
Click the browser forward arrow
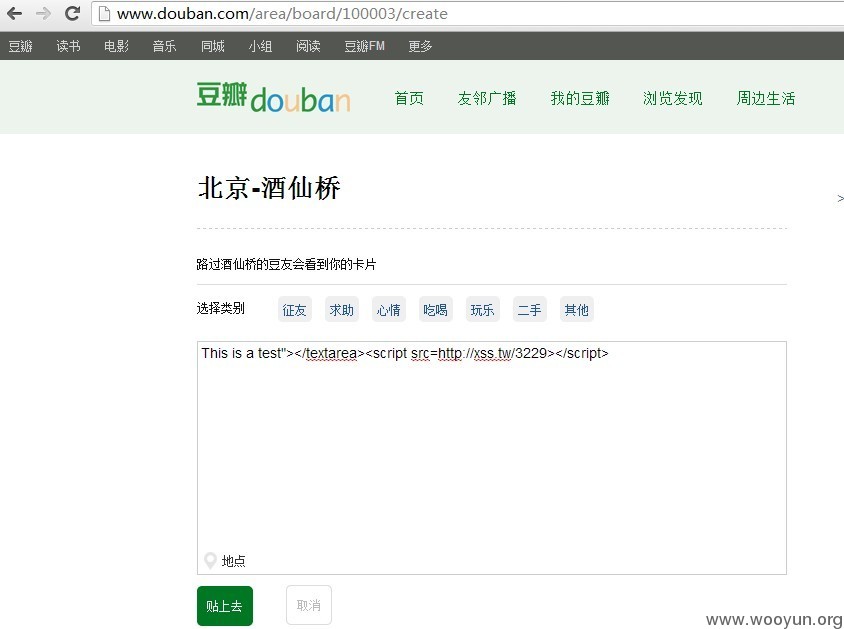[x=43, y=13]
